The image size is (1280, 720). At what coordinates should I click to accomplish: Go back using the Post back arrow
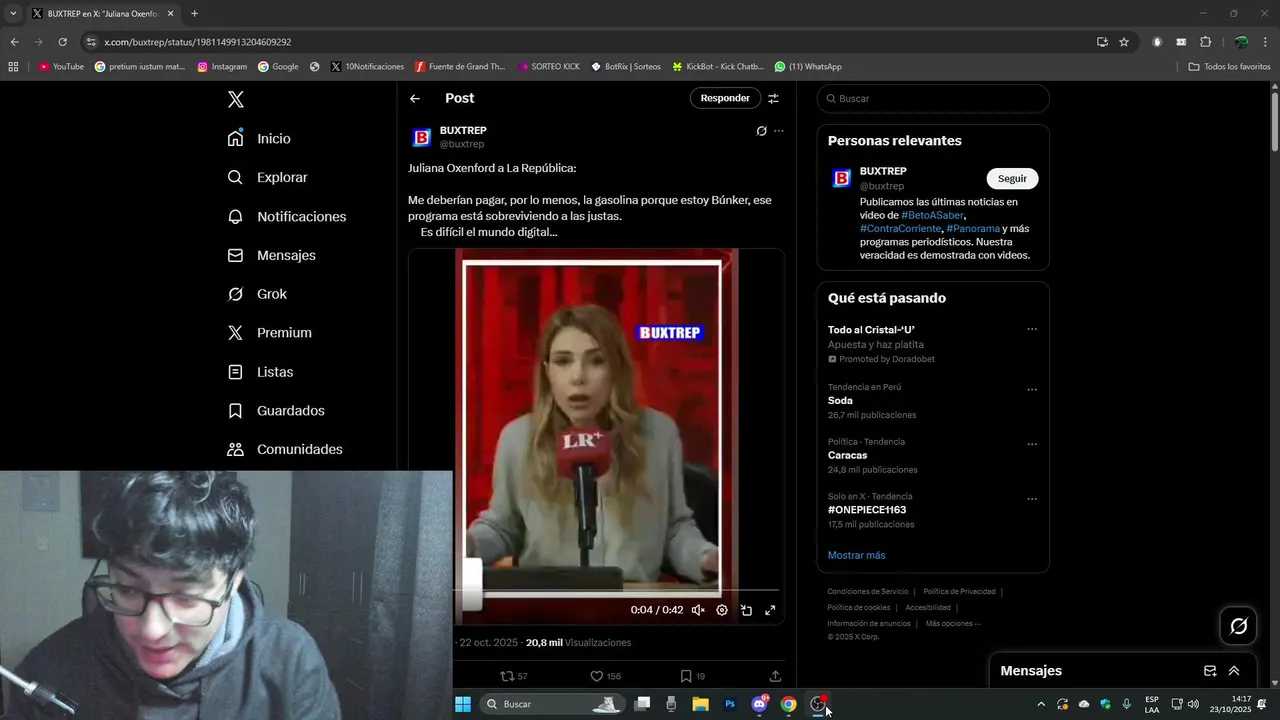415,98
